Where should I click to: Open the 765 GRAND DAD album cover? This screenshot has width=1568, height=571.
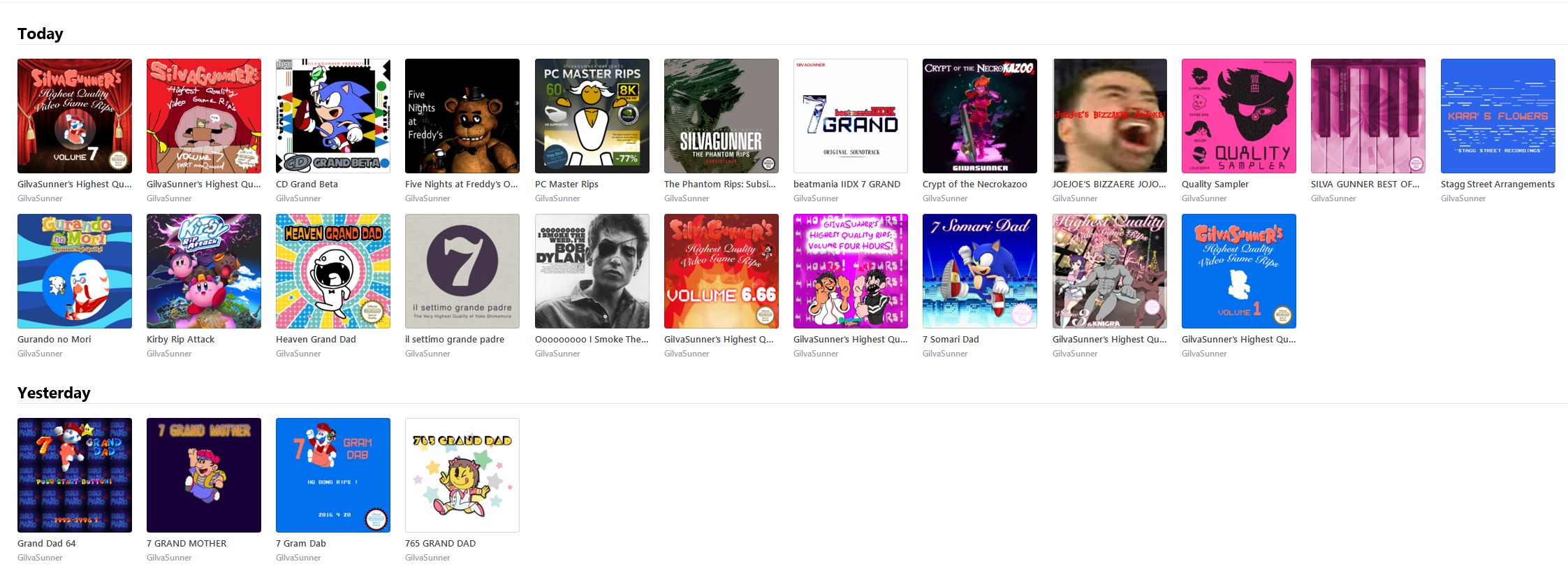pos(462,475)
